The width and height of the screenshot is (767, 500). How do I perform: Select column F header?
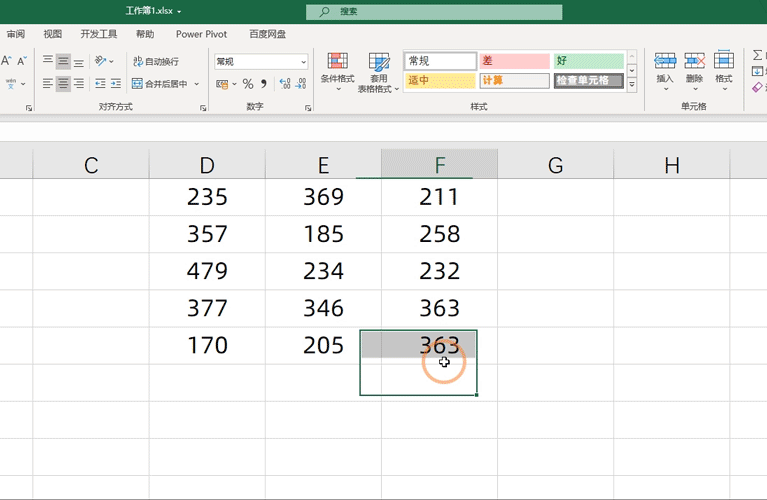coord(440,165)
